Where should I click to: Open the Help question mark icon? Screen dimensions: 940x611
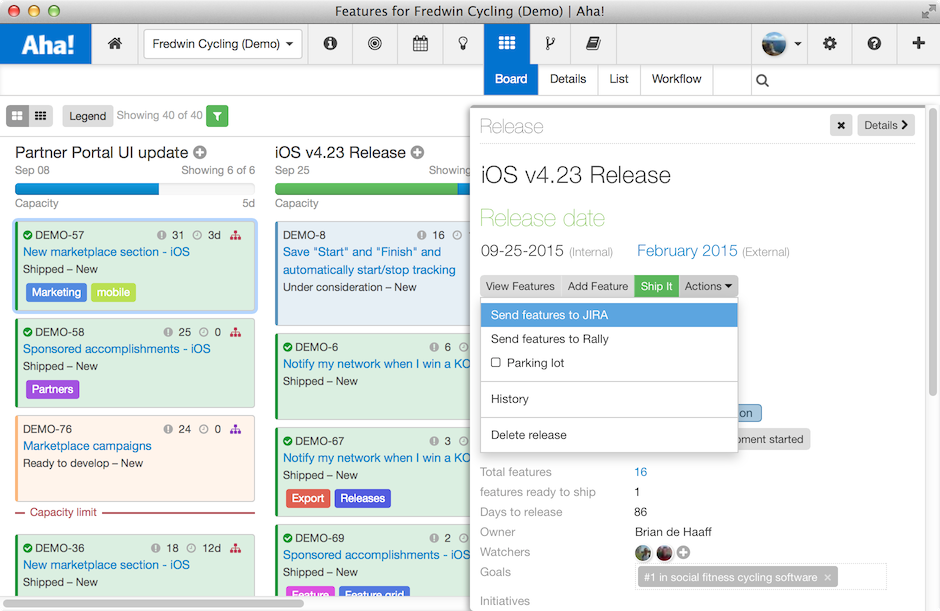click(874, 43)
